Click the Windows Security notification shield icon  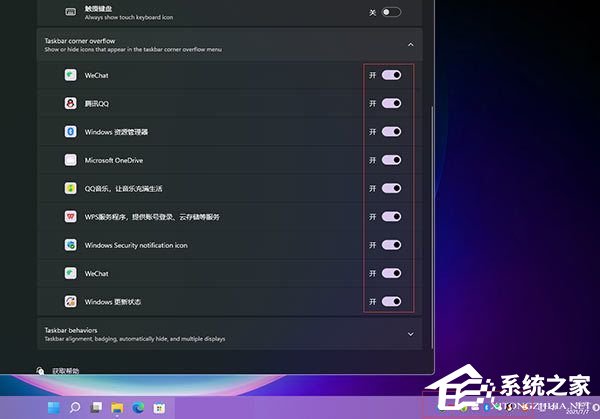pyautogui.click(x=71, y=245)
